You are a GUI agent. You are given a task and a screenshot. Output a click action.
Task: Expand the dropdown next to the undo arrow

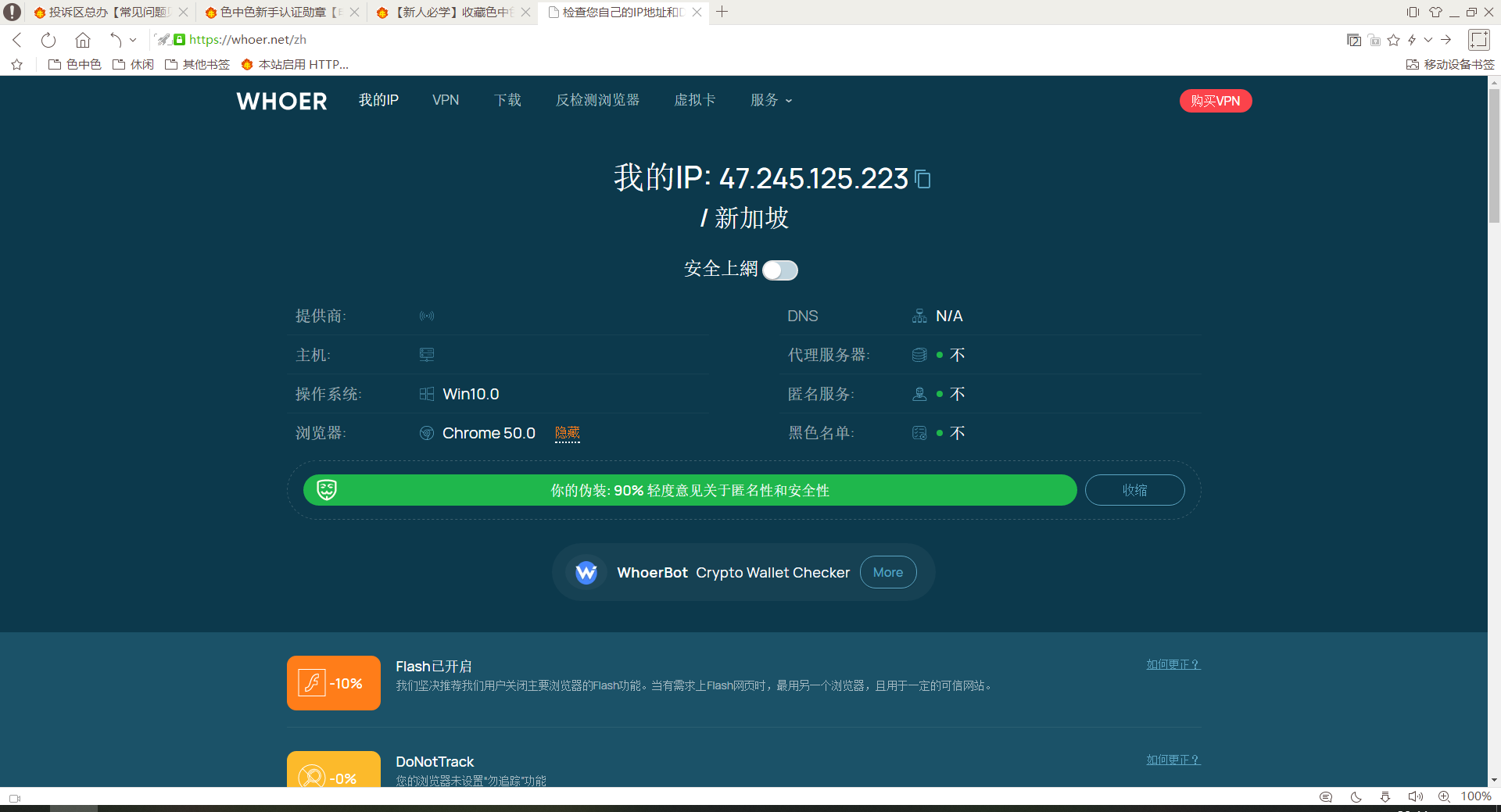tap(133, 40)
